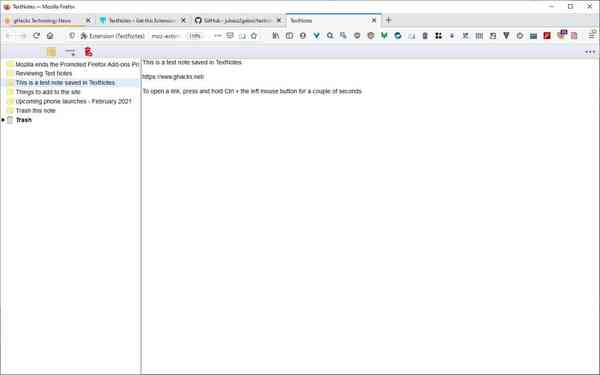Click the red square extension icon
Screen dimensions: 600x375
click(547, 36)
